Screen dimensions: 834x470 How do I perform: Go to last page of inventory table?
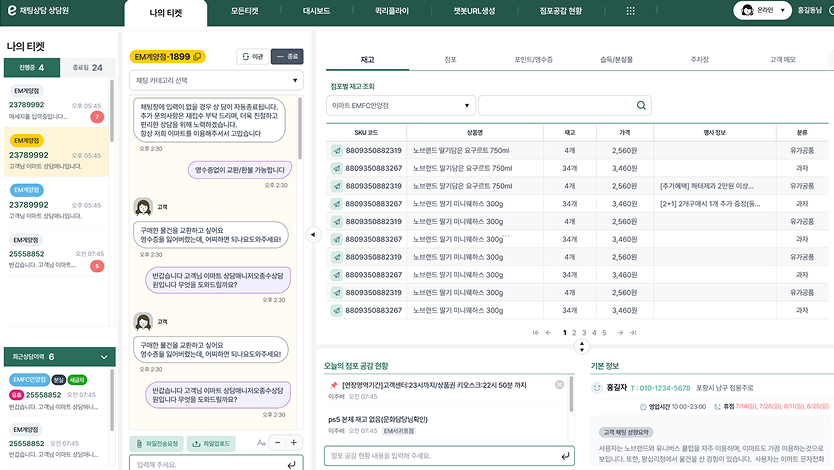(633, 332)
